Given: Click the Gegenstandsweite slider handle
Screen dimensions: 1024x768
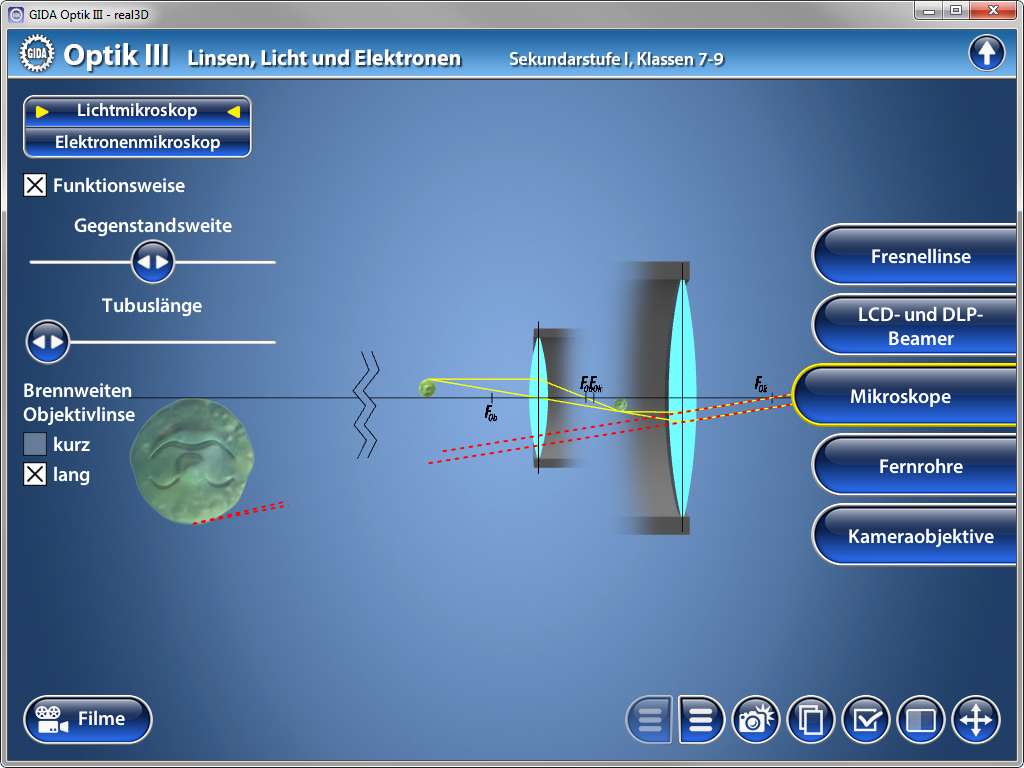Looking at the screenshot, I should (153, 262).
